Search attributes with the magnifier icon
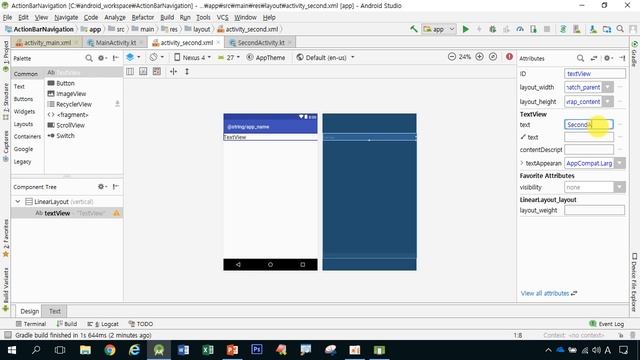The width and height of the screenshot is (640, 360). [580, 58]
